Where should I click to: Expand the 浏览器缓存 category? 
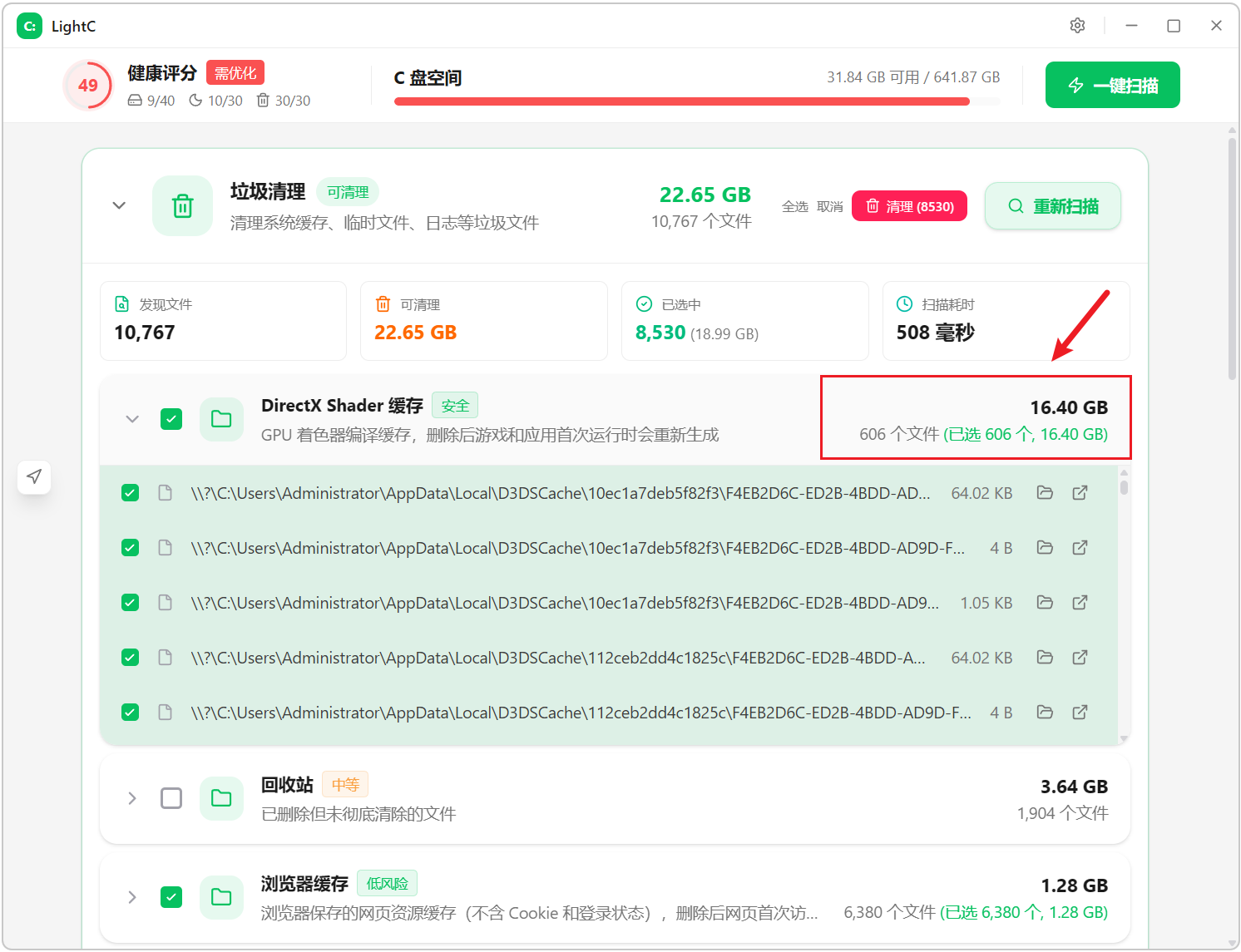(x=132, y=897)
